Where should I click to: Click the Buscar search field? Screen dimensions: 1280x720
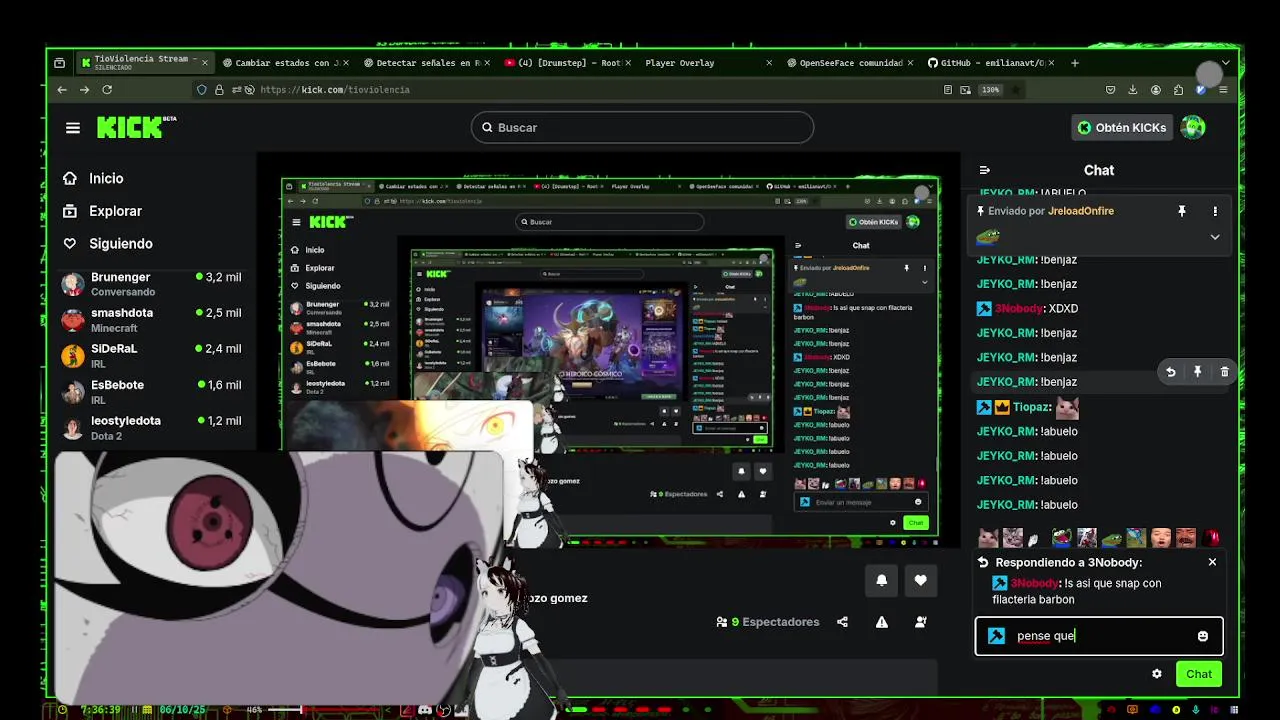coord(642,127)
